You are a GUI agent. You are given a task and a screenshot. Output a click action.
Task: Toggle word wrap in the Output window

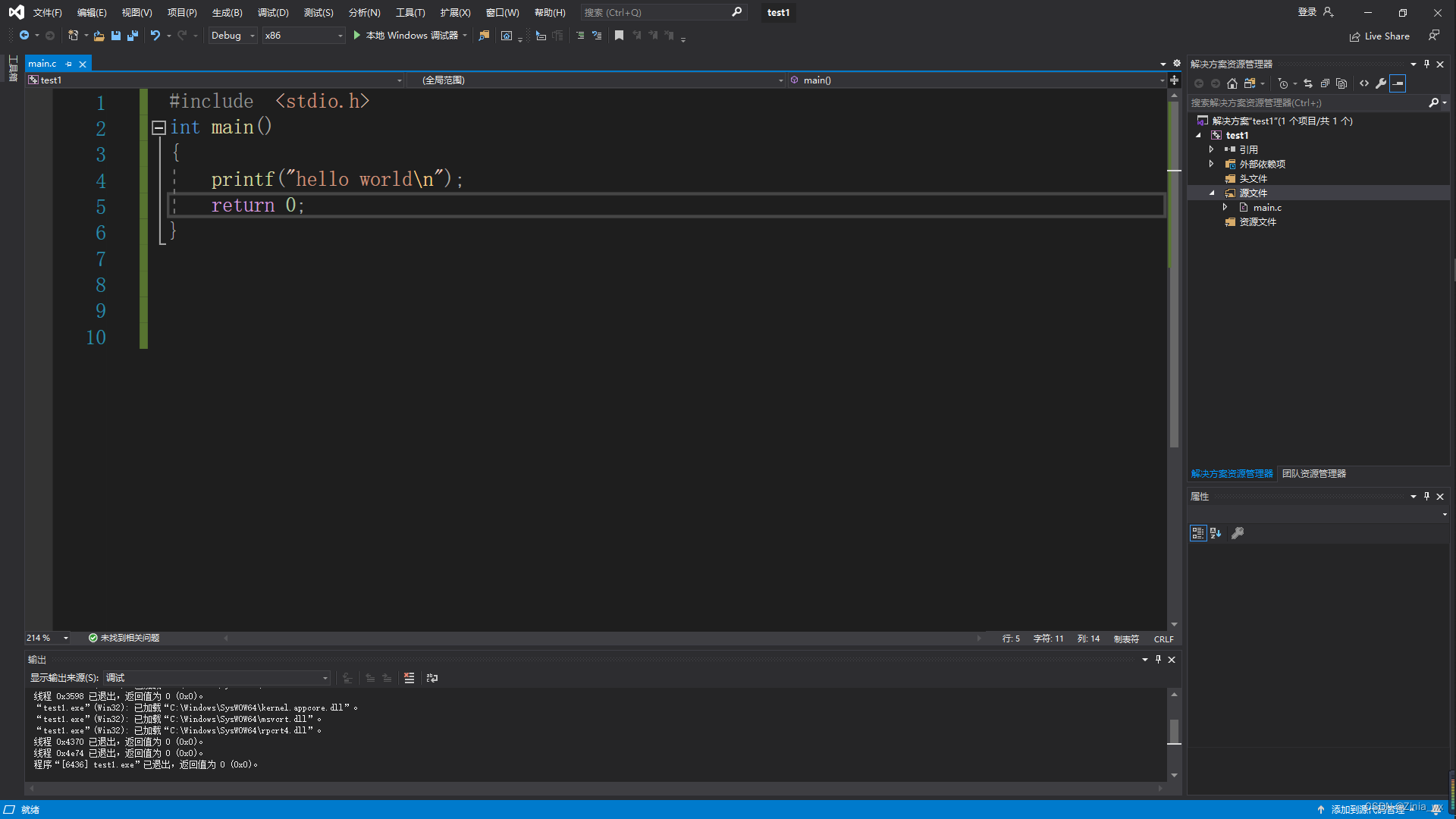pyautogui.click(x=431, y=678)
